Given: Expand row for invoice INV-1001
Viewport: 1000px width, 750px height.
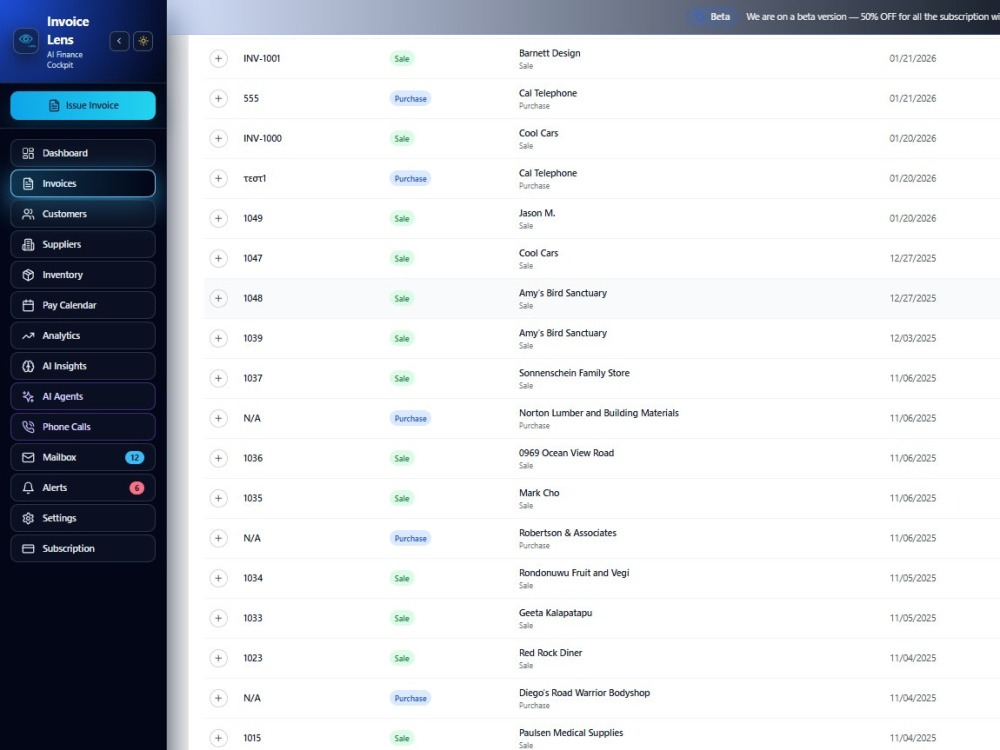Looking at the screenshot, I should point(218,59).
